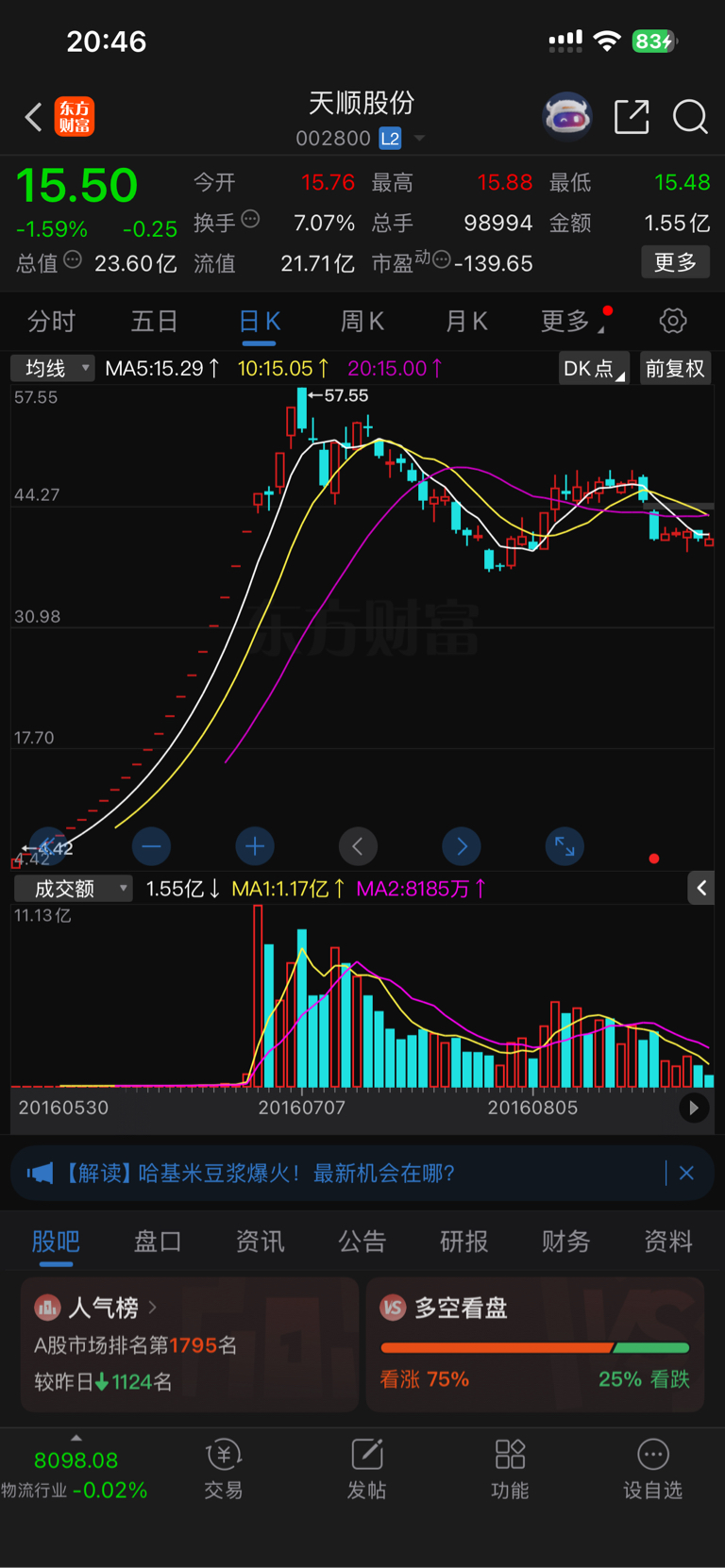The height and width of the screenshot is (1568, 725).
Task: Tap the megaphone announcement icon
Action: pos(40,1173)
